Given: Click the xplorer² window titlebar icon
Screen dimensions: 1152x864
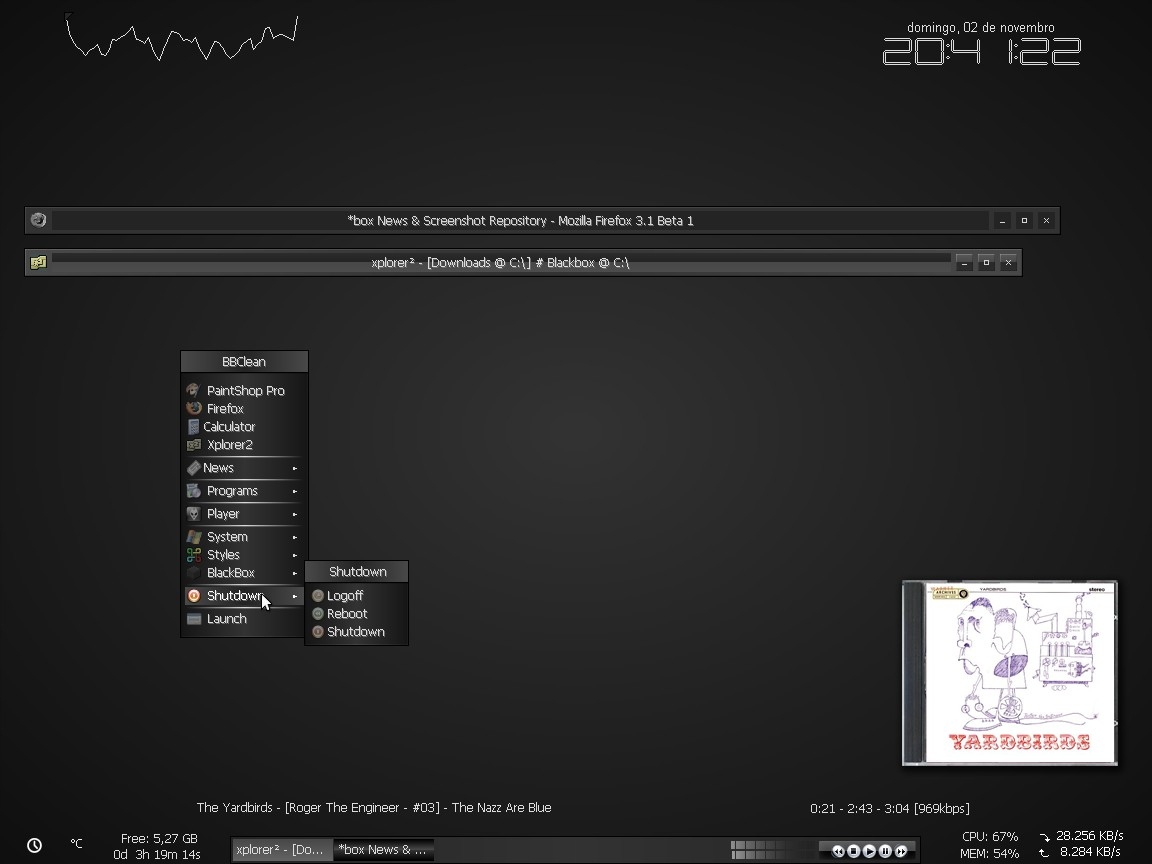Looking at the screenshot, I should 38,262.
